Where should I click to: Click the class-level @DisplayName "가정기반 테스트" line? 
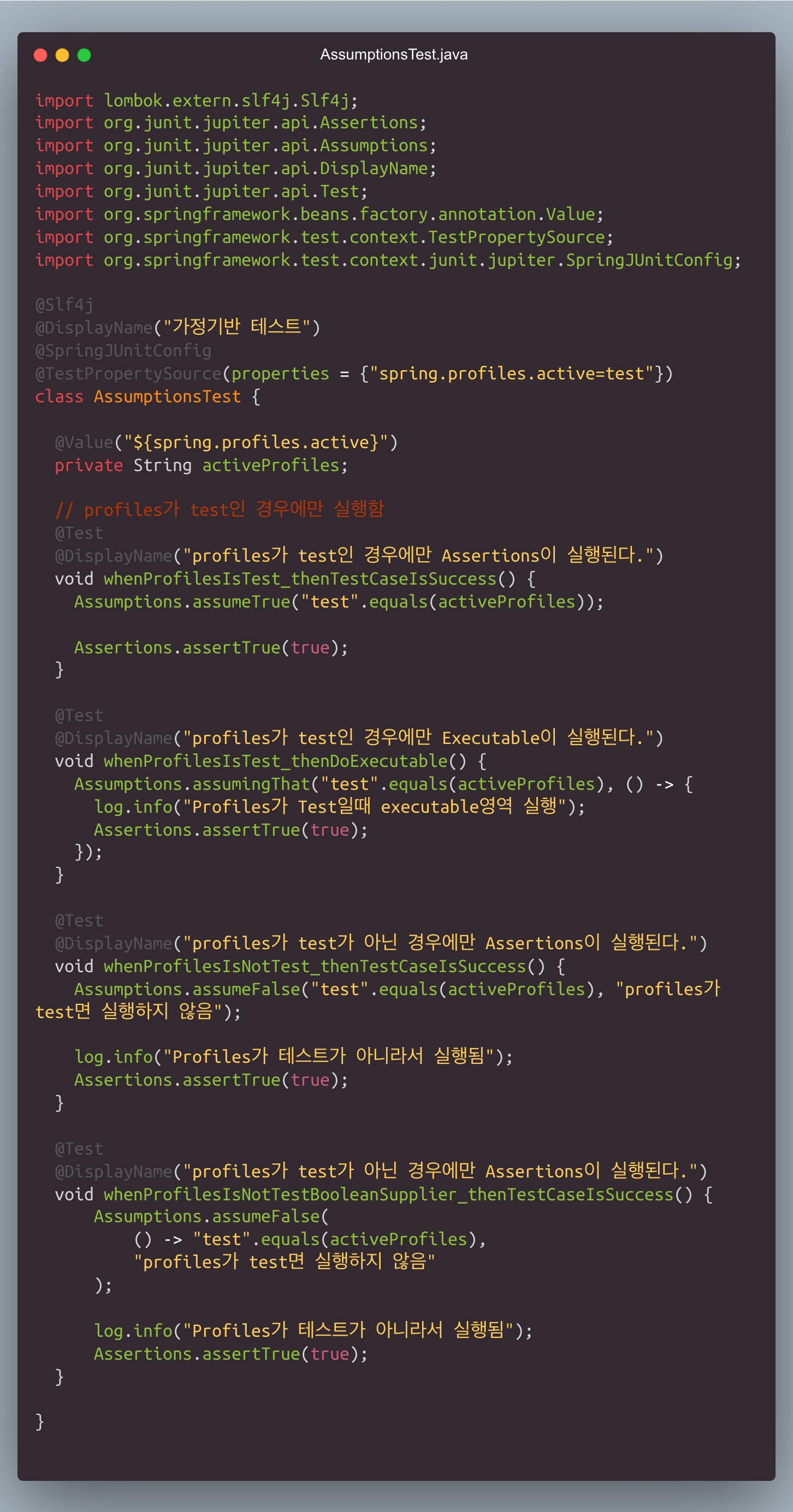(x=178, y=327)
